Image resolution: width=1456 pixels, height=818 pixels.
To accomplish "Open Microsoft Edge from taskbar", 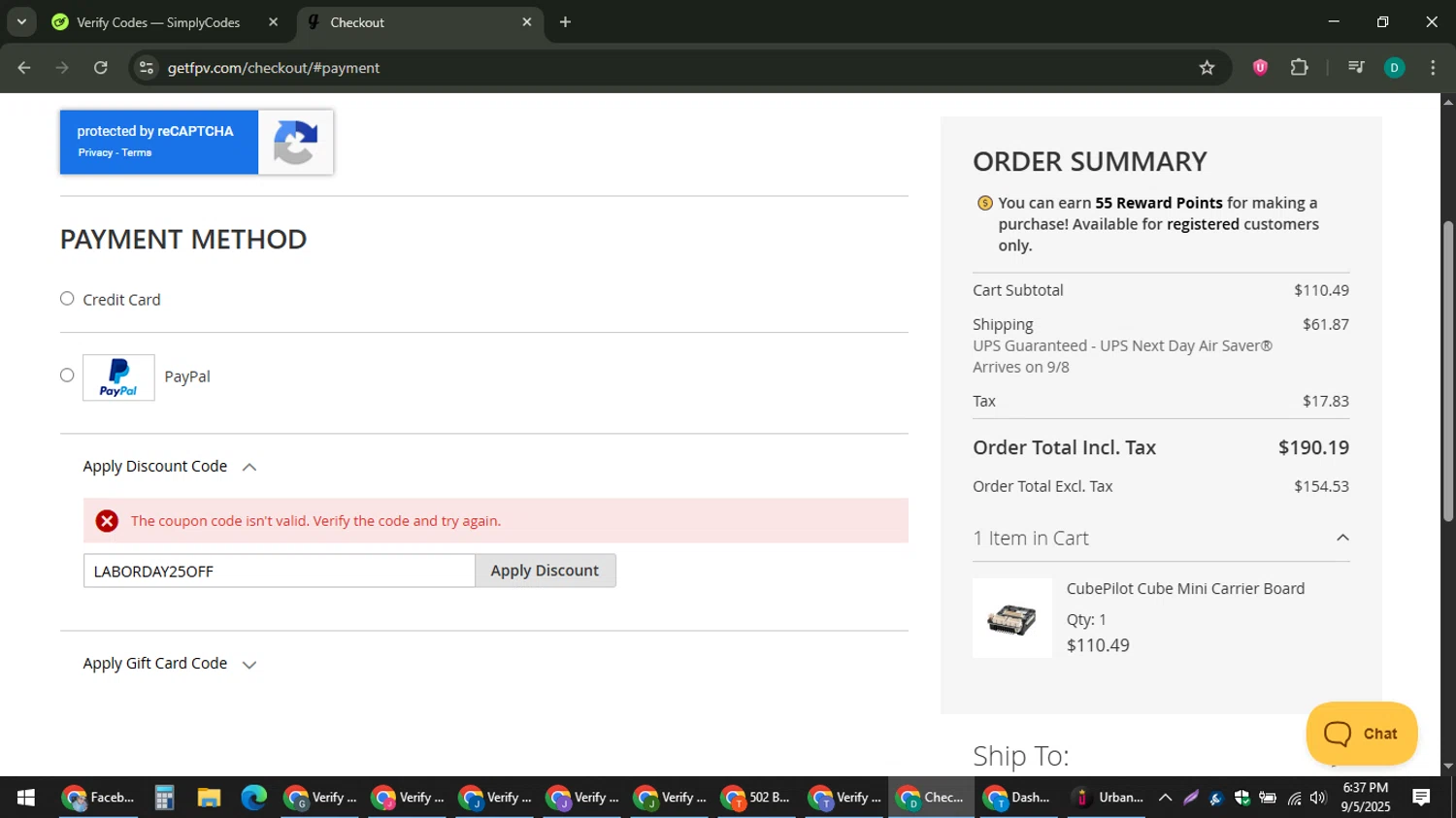I will click(253, 798).
